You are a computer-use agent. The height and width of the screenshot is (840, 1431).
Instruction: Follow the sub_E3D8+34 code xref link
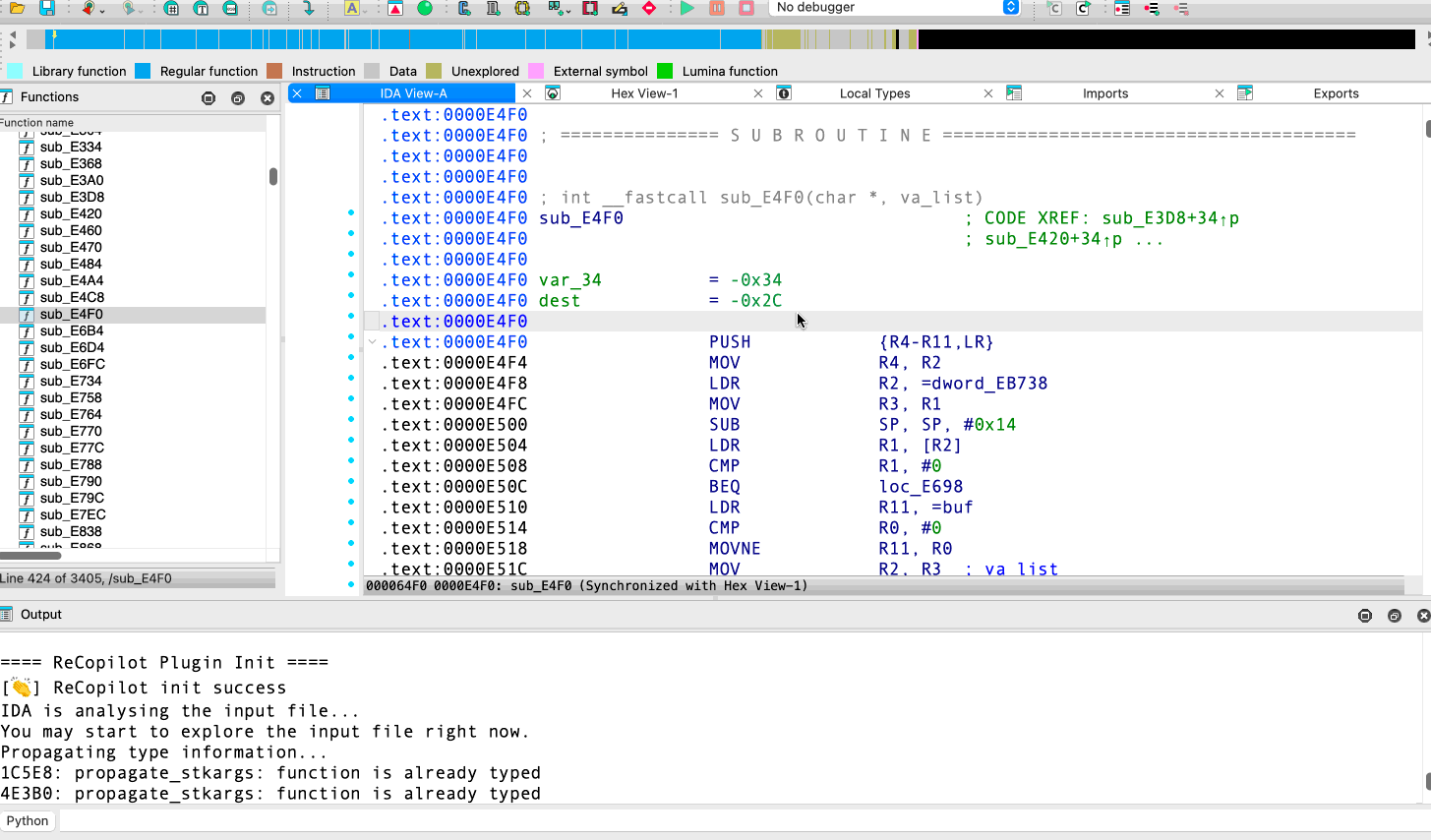1161,218
